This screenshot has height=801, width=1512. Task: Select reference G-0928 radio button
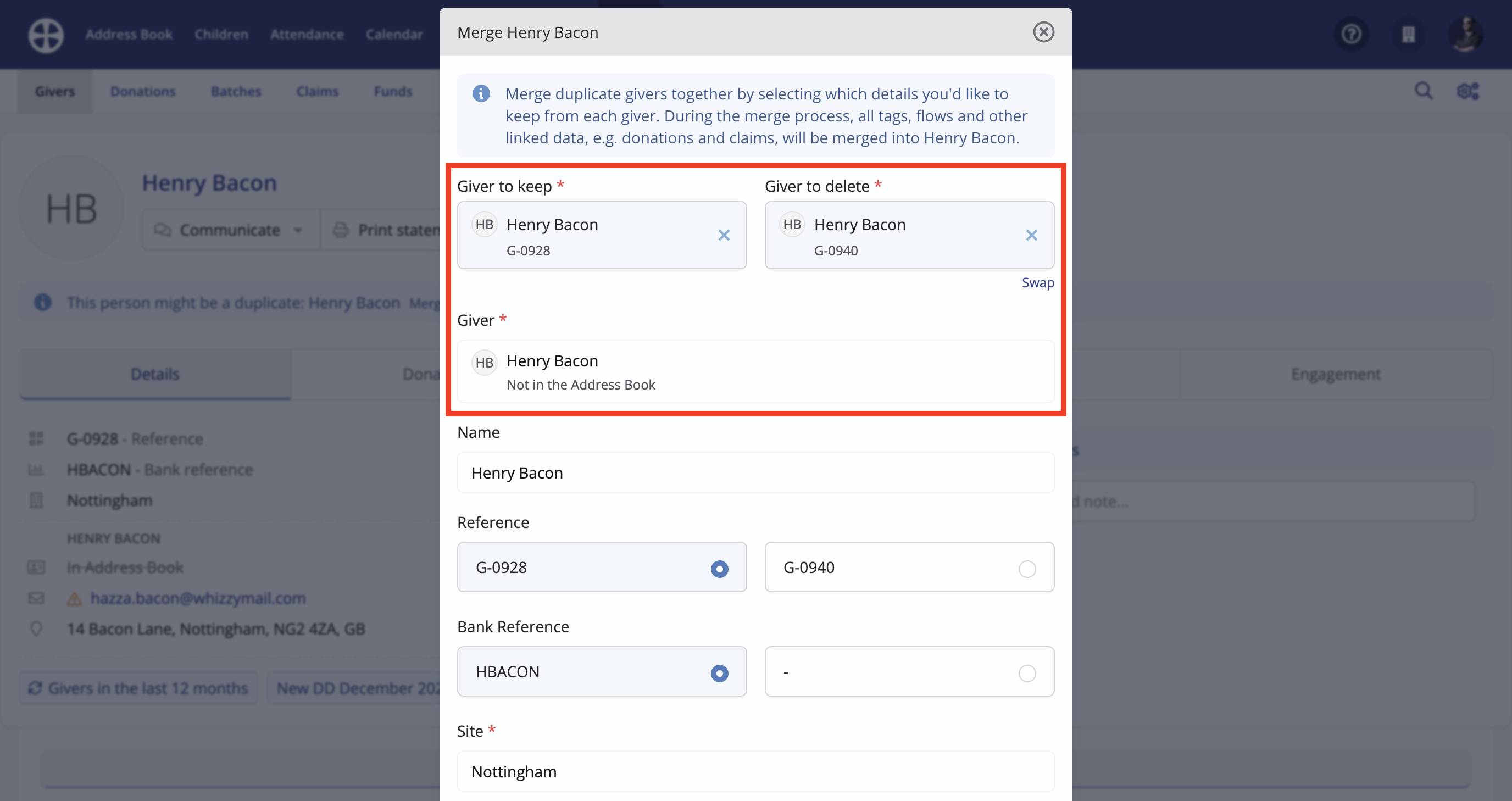[x=719, y=569]
